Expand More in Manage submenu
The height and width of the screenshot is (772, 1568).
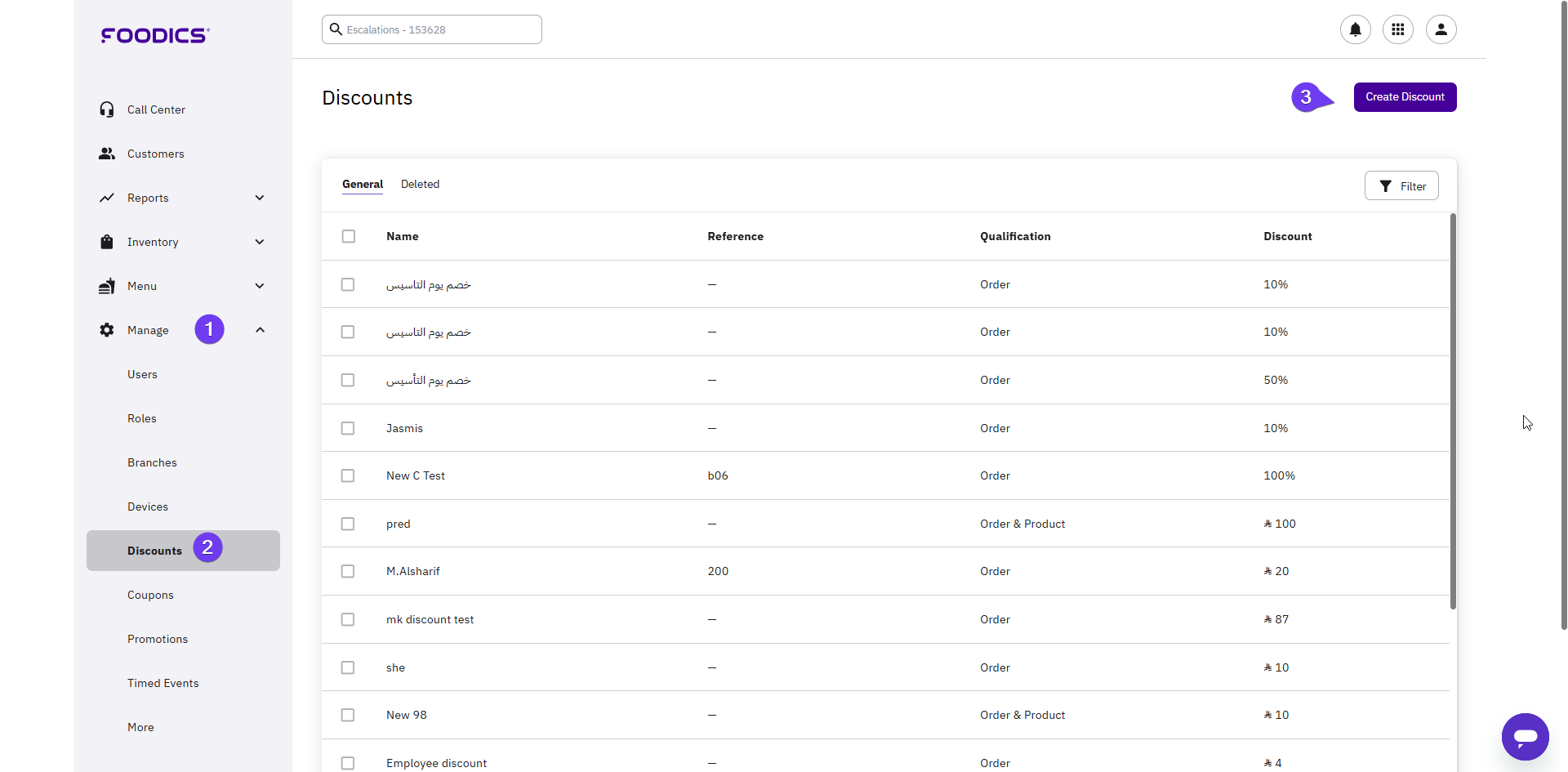[140, 727]
